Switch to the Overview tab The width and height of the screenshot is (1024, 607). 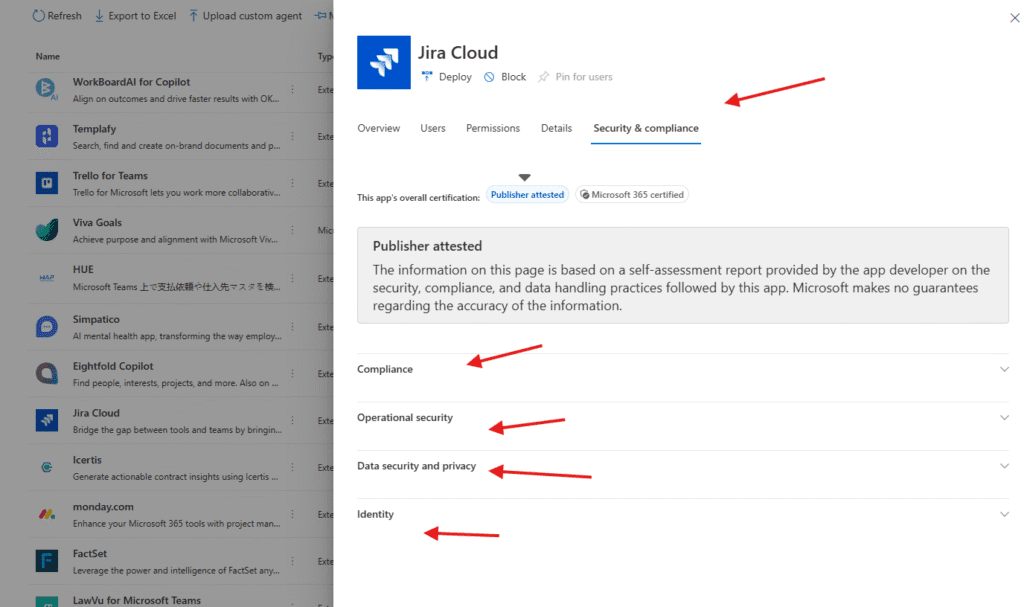pos(379,128)
